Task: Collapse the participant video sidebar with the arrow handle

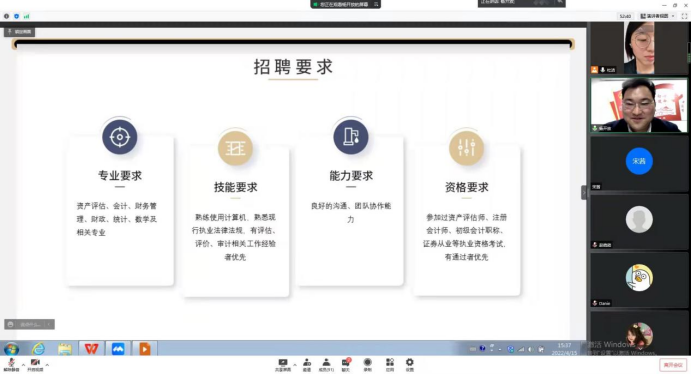Action: [584, 193]
